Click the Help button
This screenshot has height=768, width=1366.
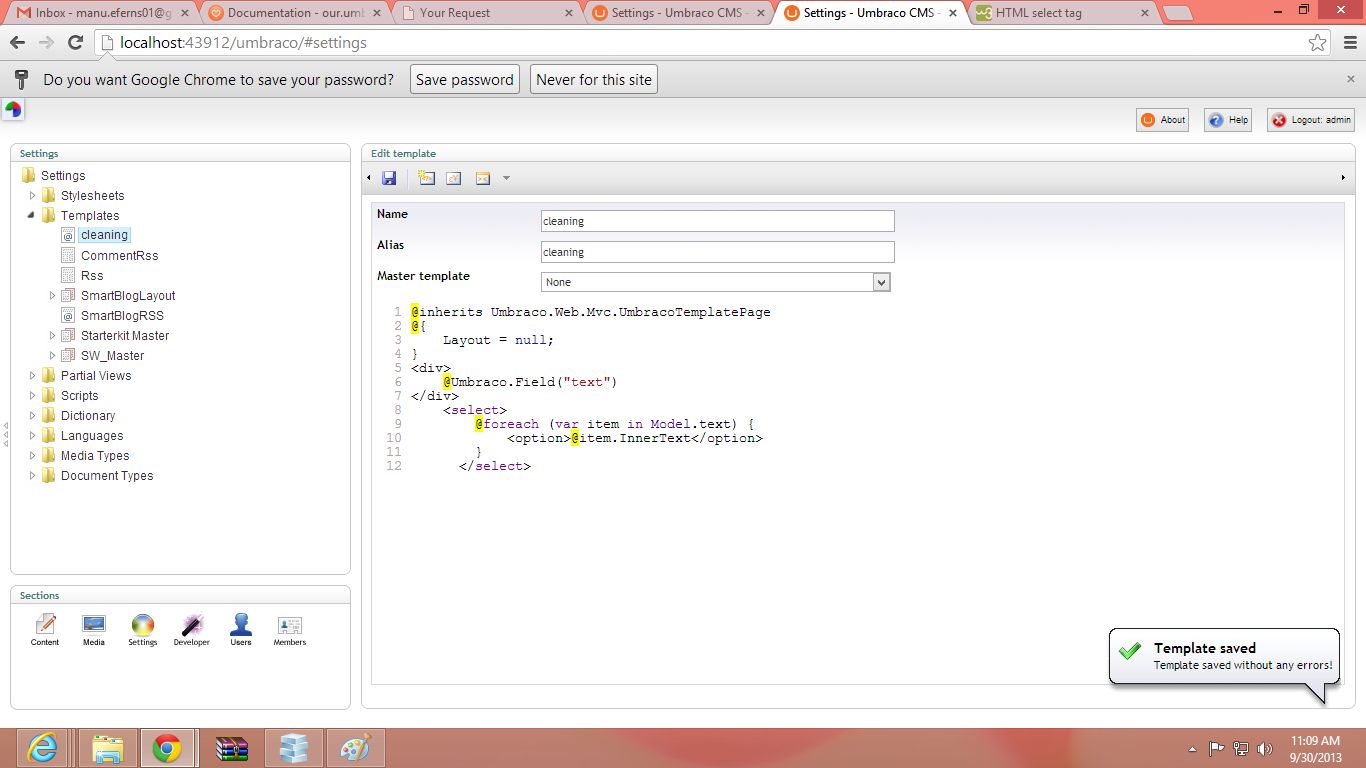point(1228,120)
